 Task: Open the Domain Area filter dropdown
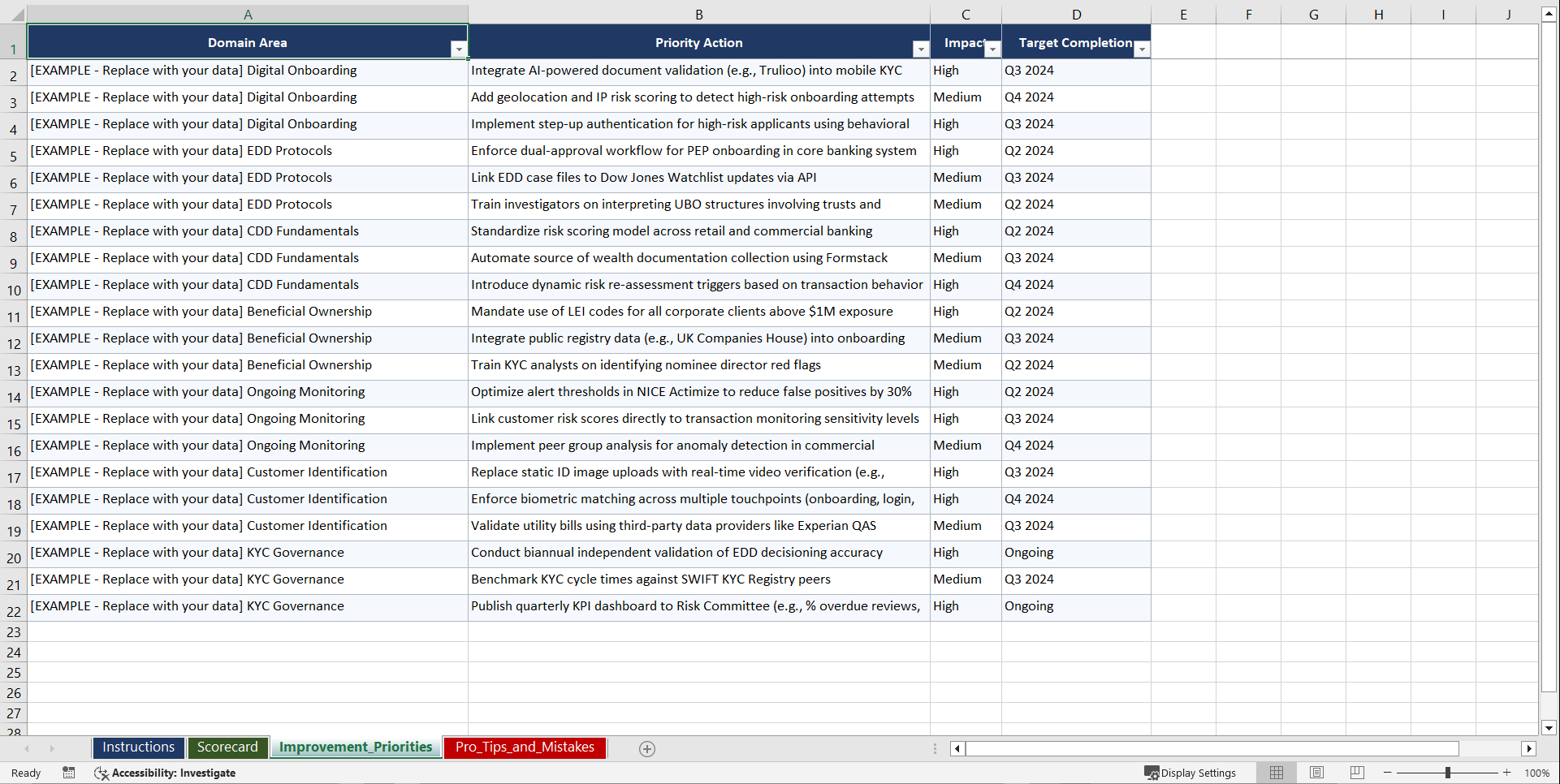[x=460, y=50]
